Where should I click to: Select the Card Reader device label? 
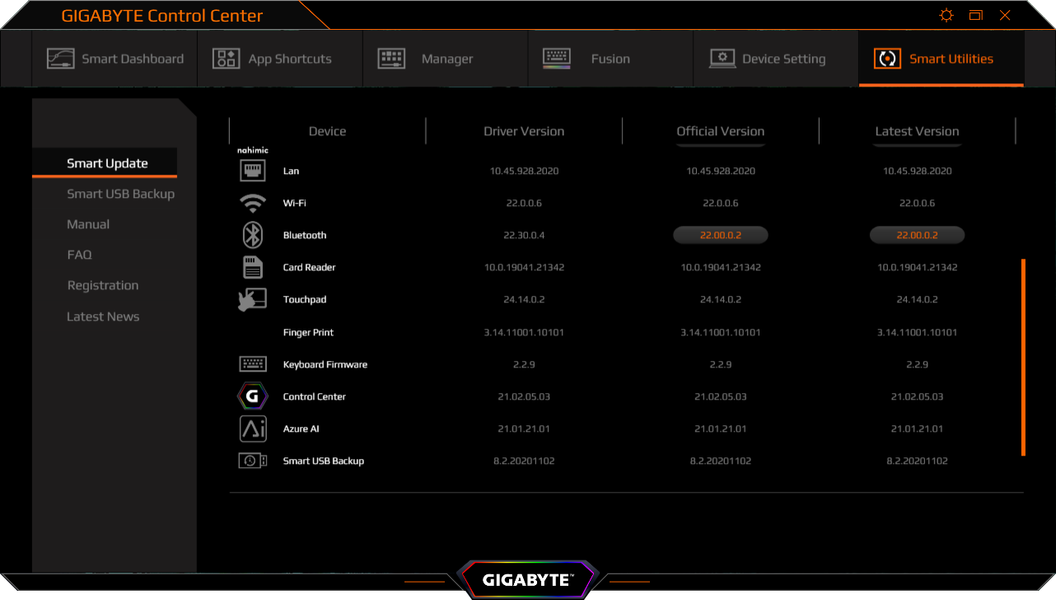(x=309, y=267)
